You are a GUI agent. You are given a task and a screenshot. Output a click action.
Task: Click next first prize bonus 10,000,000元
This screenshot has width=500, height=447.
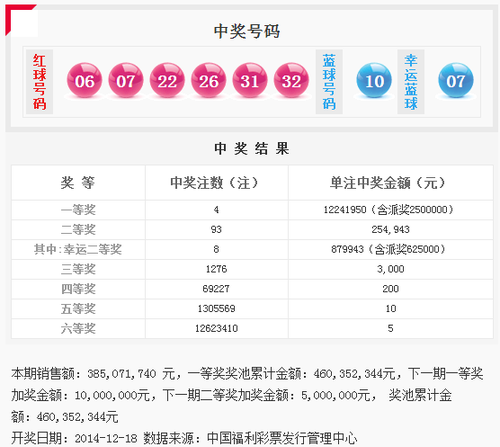(x=112, y=396)
